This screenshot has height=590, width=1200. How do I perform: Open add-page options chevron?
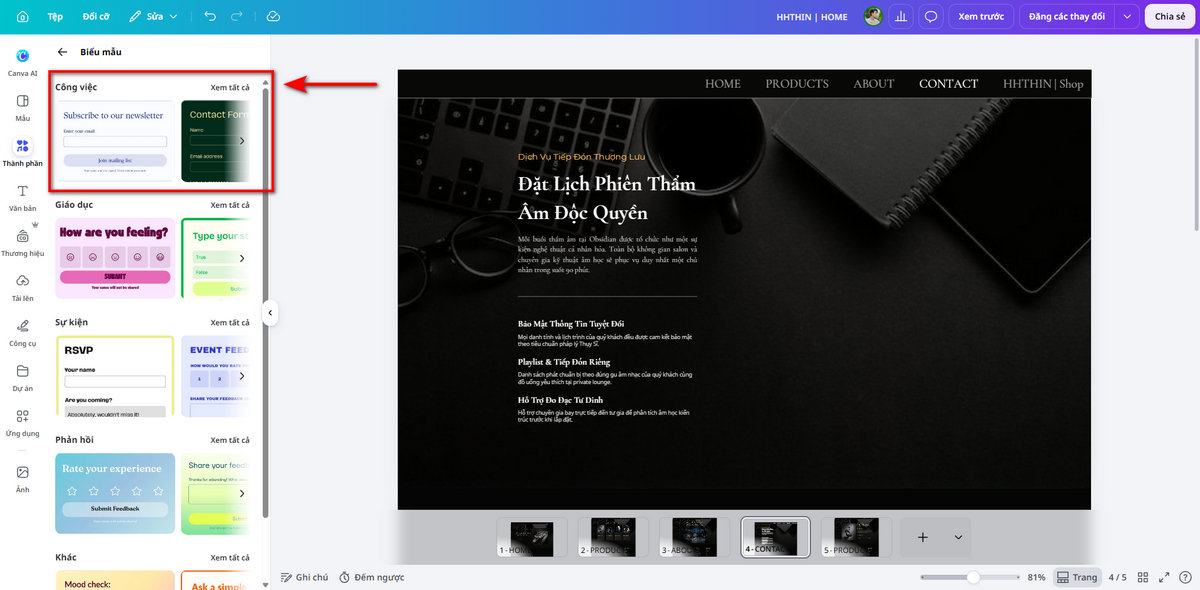[958, 537]
